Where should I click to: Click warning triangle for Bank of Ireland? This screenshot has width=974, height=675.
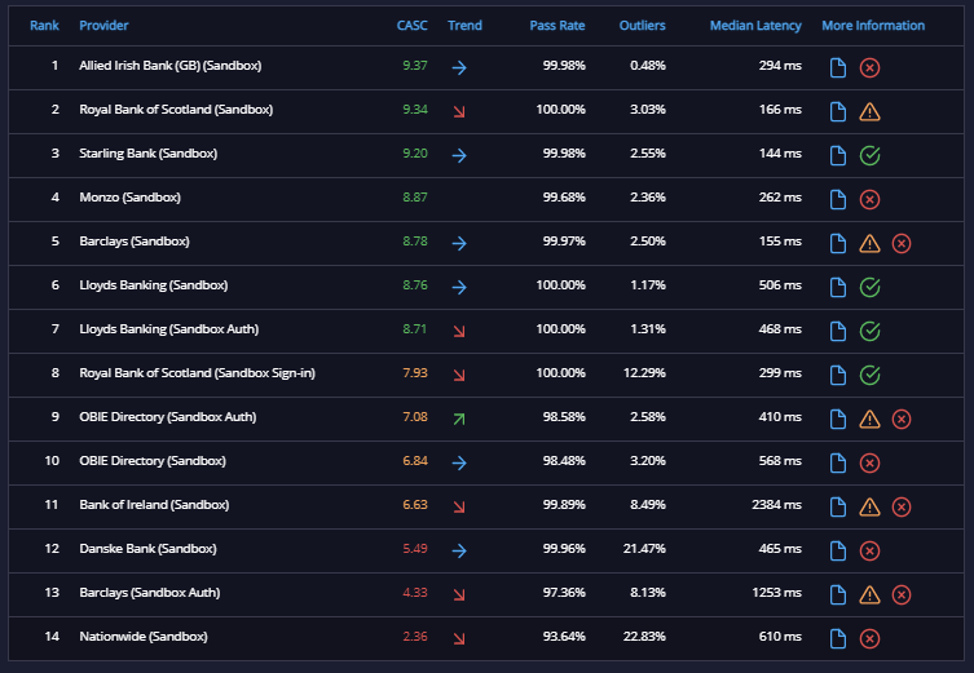click(869, 507)
